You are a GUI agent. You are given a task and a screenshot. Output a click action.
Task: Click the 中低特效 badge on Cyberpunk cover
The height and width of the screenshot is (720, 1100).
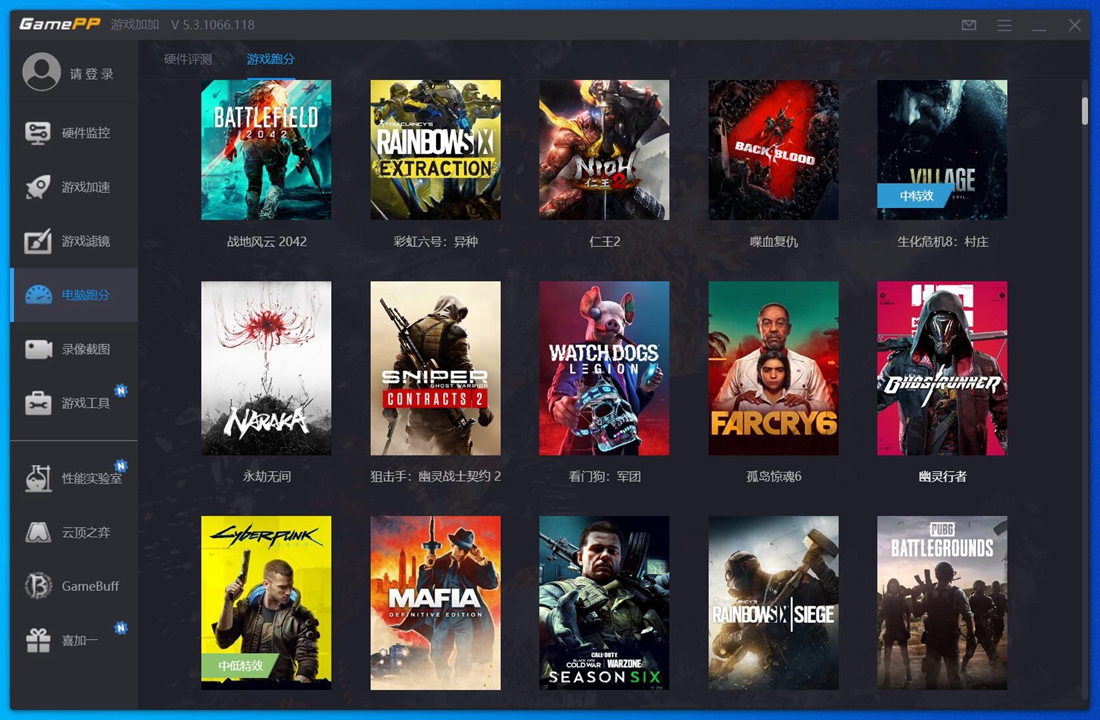tap(241, 665)
